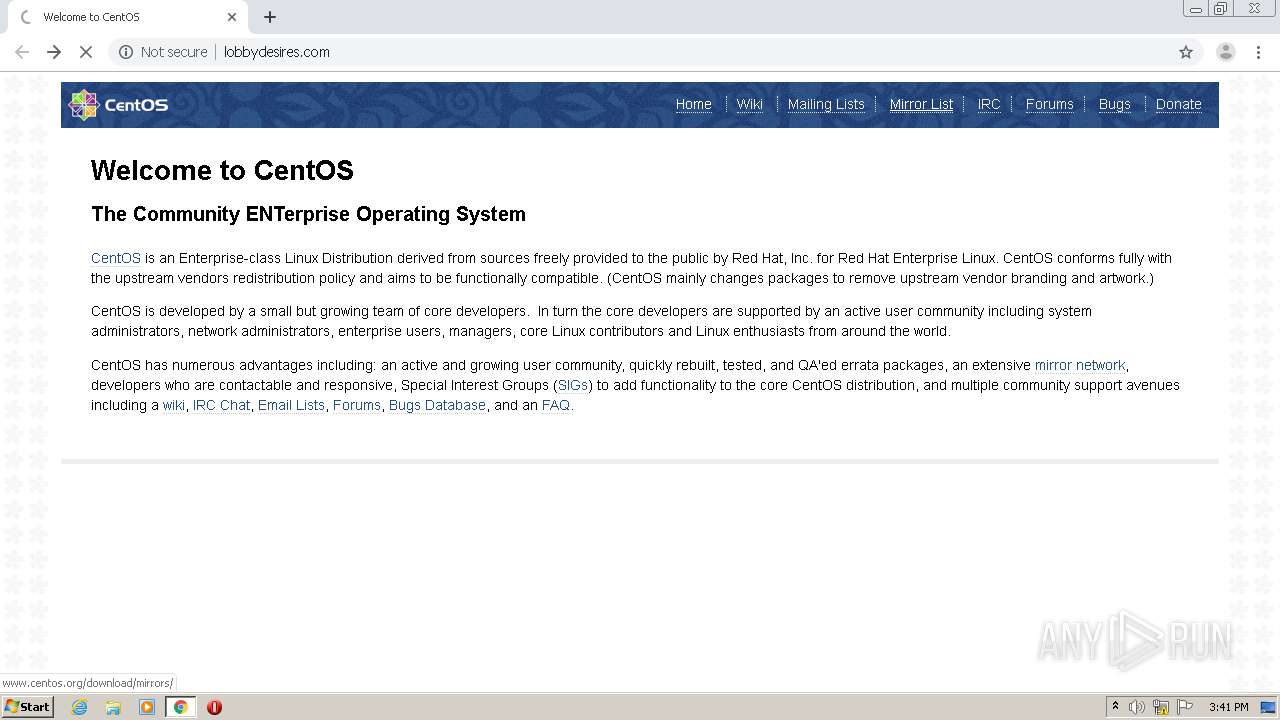The width and height of the screenshot is (1280, 720).
Task: Click the CentOS logo in header
Action: 118,104
